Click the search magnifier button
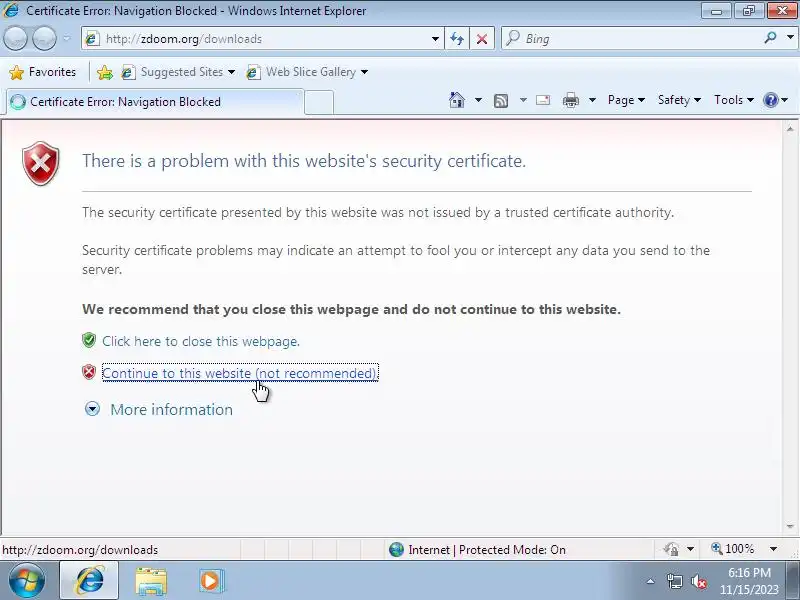800x600 pixels. [x=770, y=38]
